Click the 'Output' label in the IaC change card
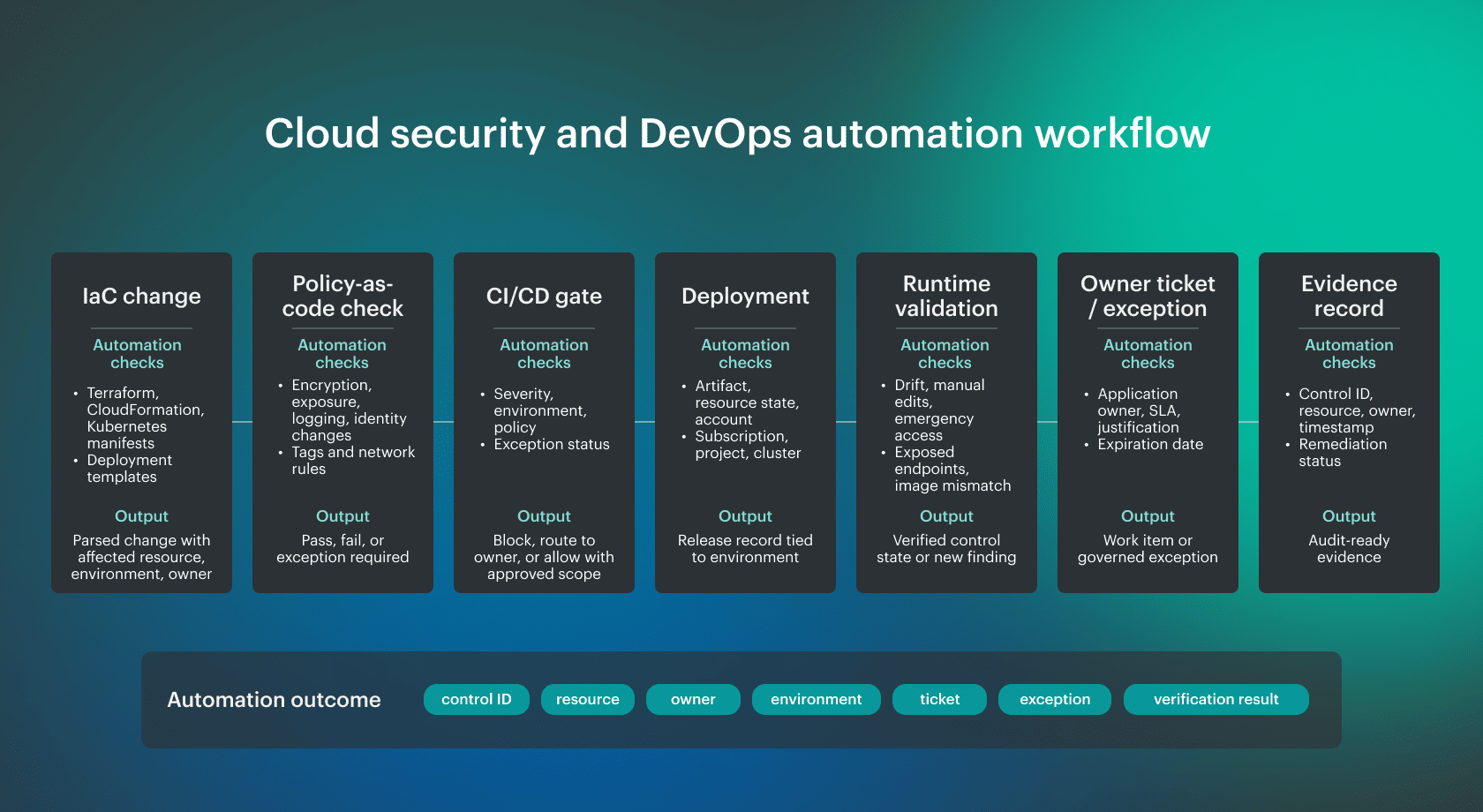Image resolution: width=1483 pixels, height=812 pixels. pos(141,516)
